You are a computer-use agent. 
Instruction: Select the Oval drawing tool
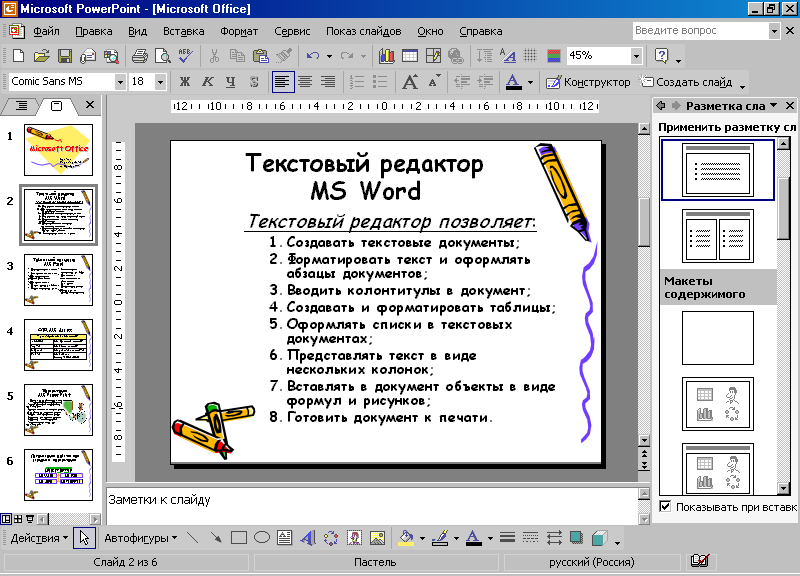[x=262, y=538]
